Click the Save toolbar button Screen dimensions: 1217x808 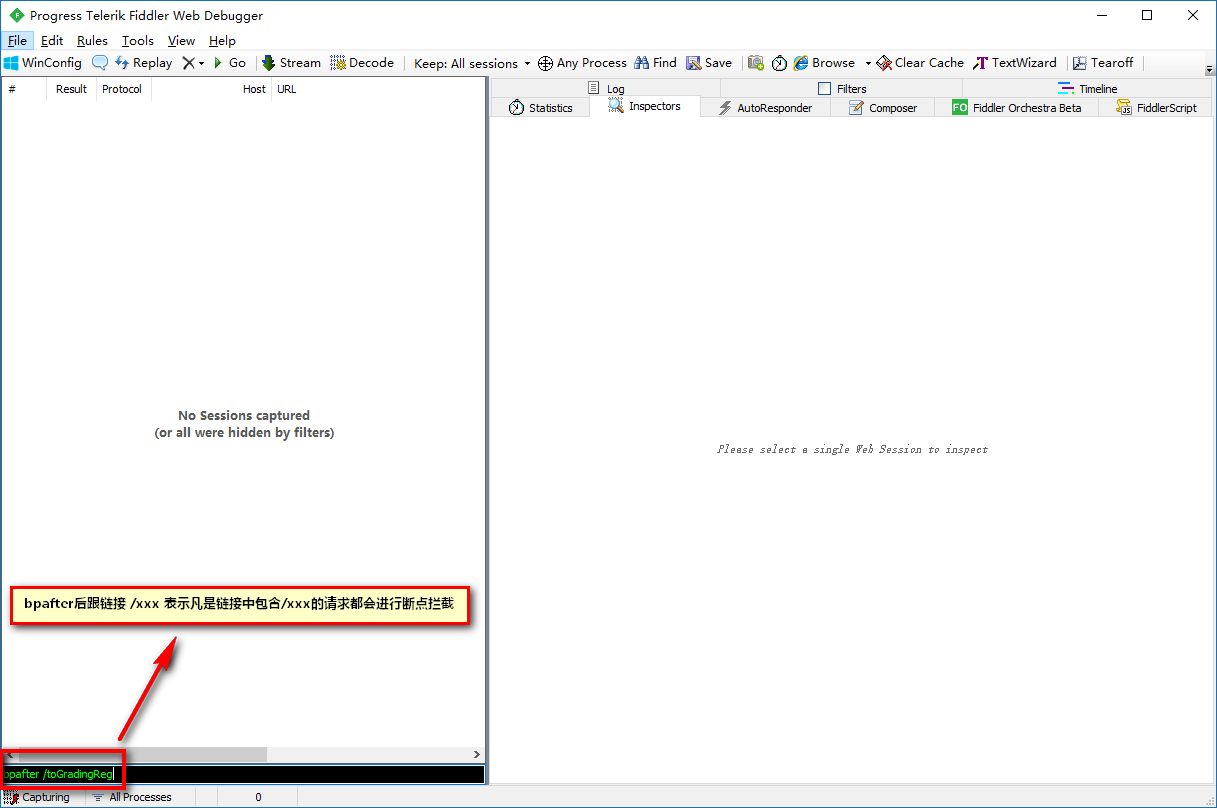[x=709, y=63]
